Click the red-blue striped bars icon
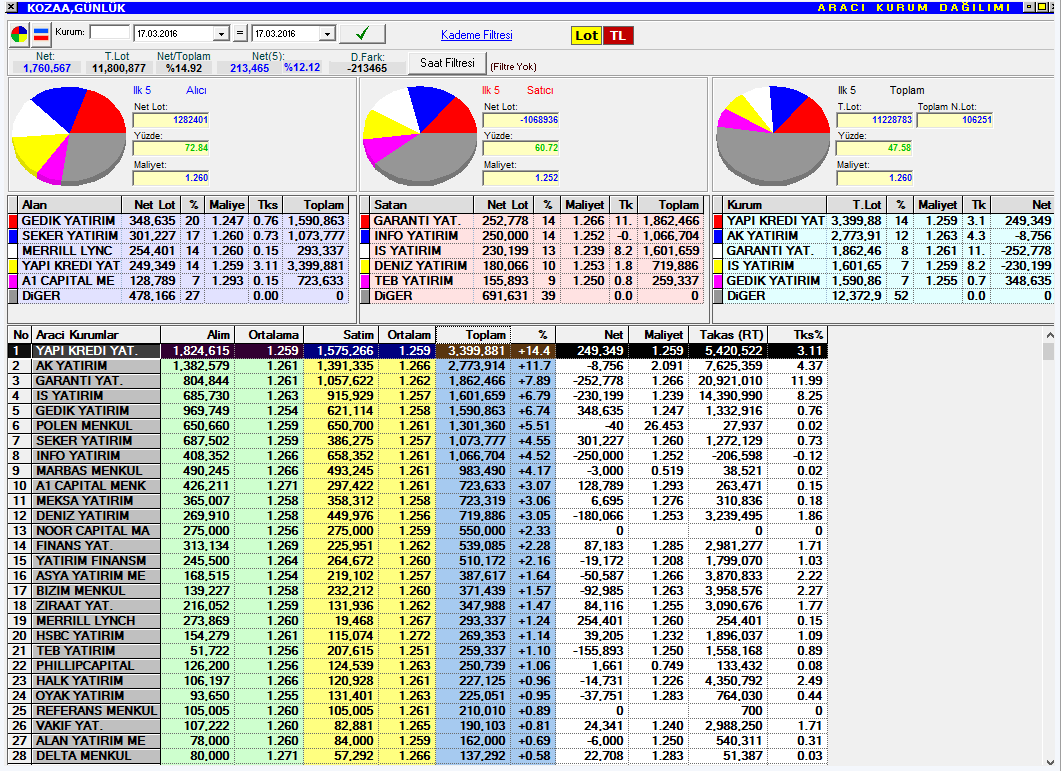Screen dimensions: 1061x771 tap(41, 34)
